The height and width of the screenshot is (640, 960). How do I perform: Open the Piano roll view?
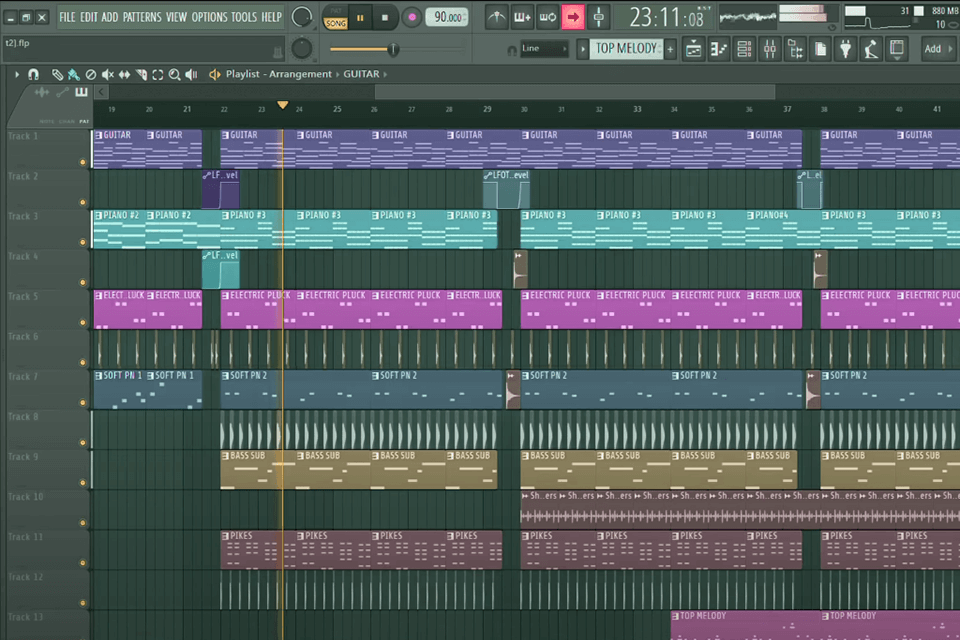[717, 48]
